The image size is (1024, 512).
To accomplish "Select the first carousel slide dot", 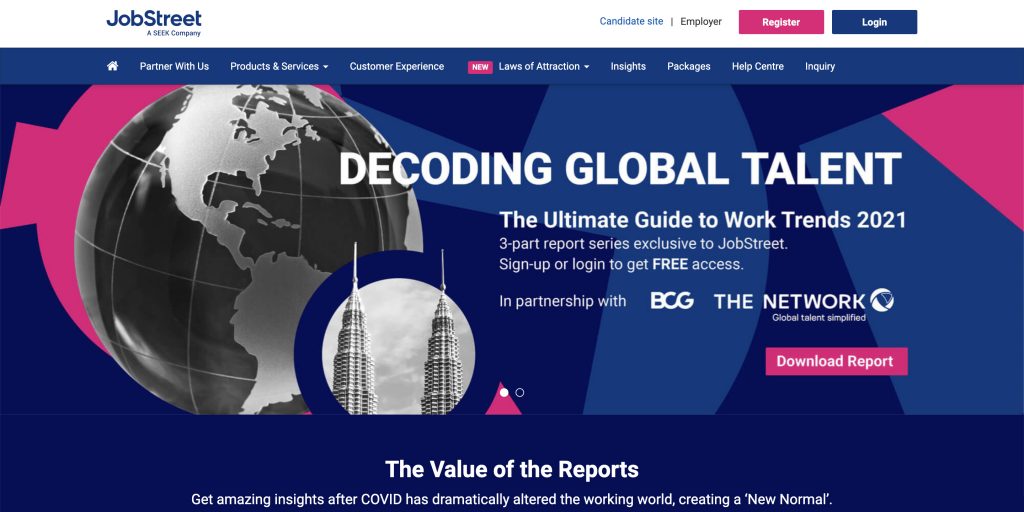I will pos(504,392).
